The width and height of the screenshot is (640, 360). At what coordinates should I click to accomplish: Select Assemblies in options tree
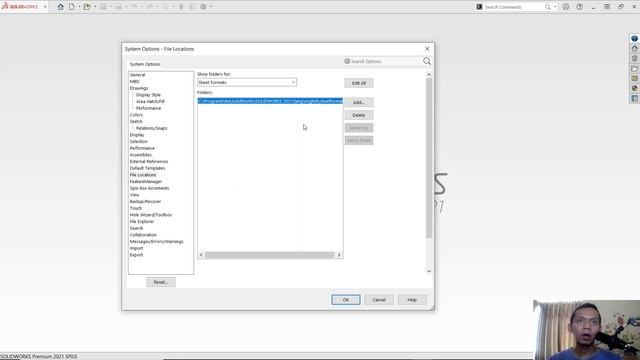(x=141, y=155)
